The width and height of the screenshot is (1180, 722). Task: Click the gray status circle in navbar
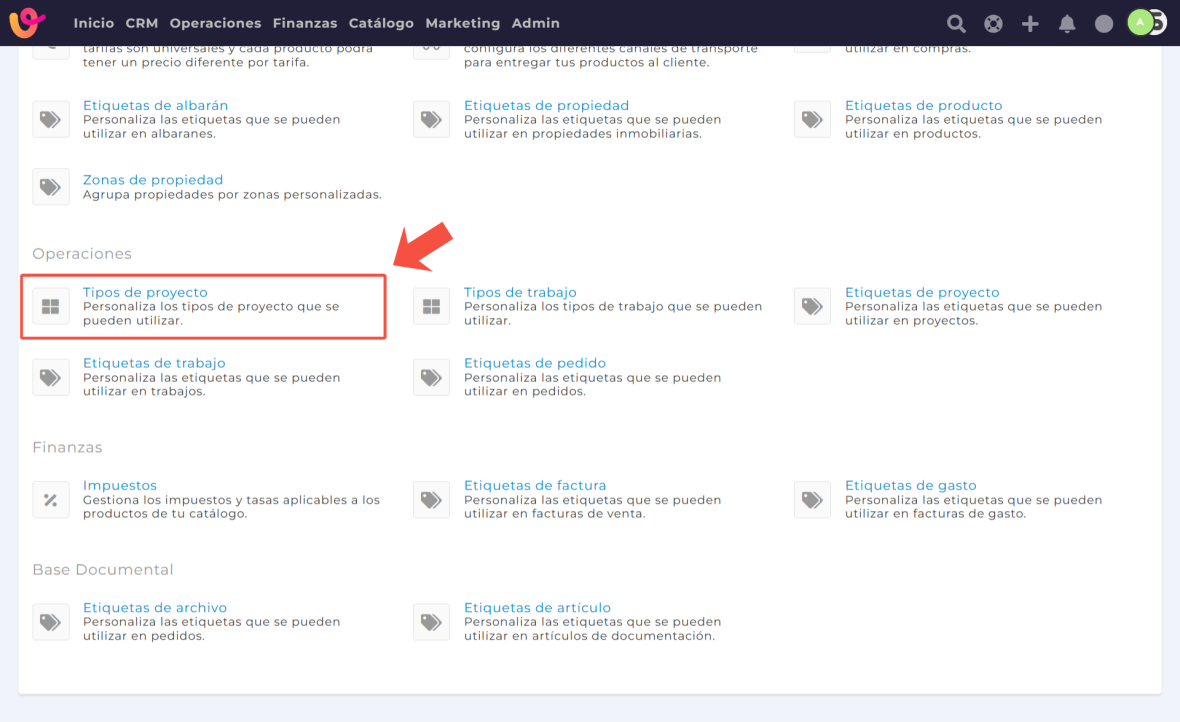pyautogui.click(x=1104, y=23)
